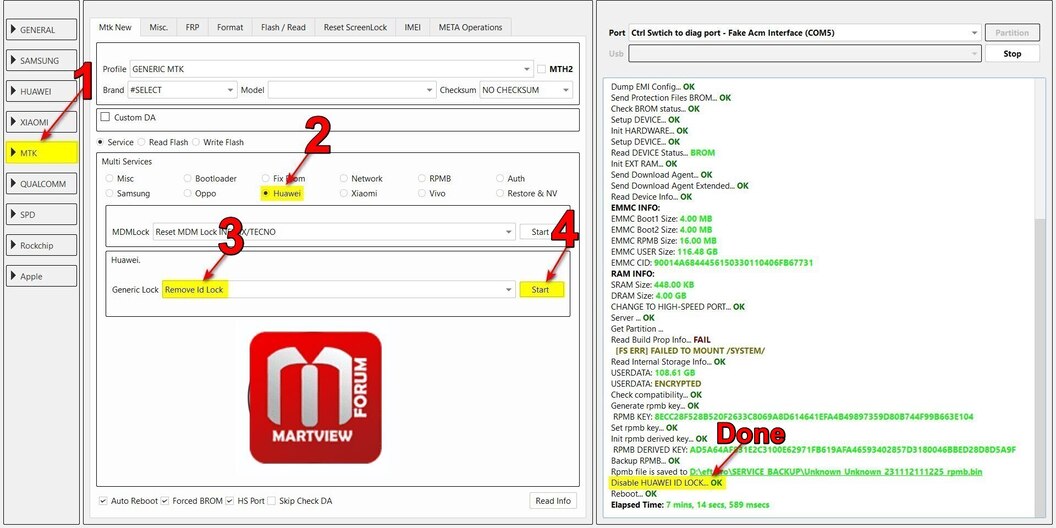Click the EMMC CID value in log
1056x528 pixels.
tap(733, 263)
